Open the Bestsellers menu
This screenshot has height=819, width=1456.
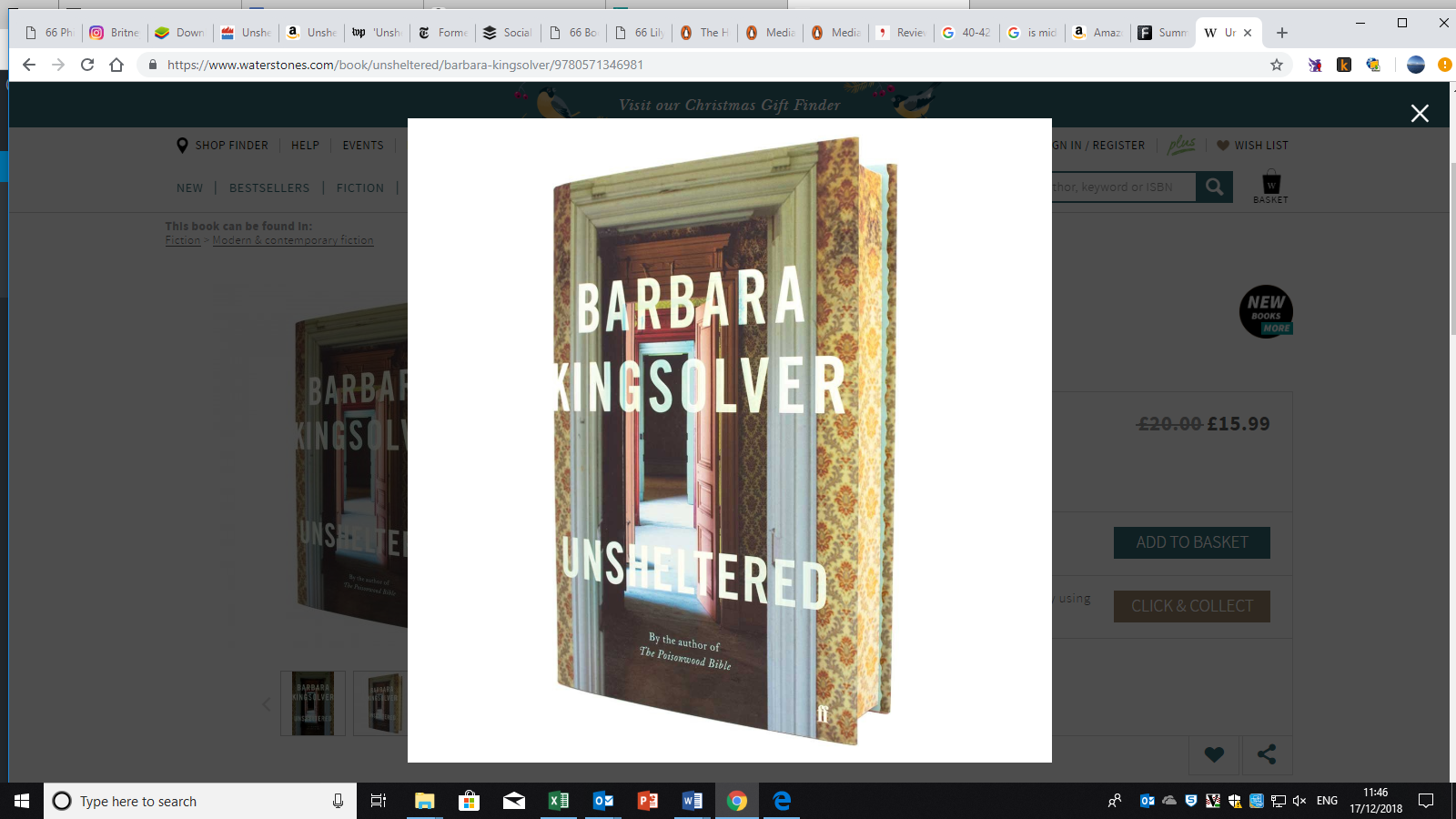click(269, 188)
